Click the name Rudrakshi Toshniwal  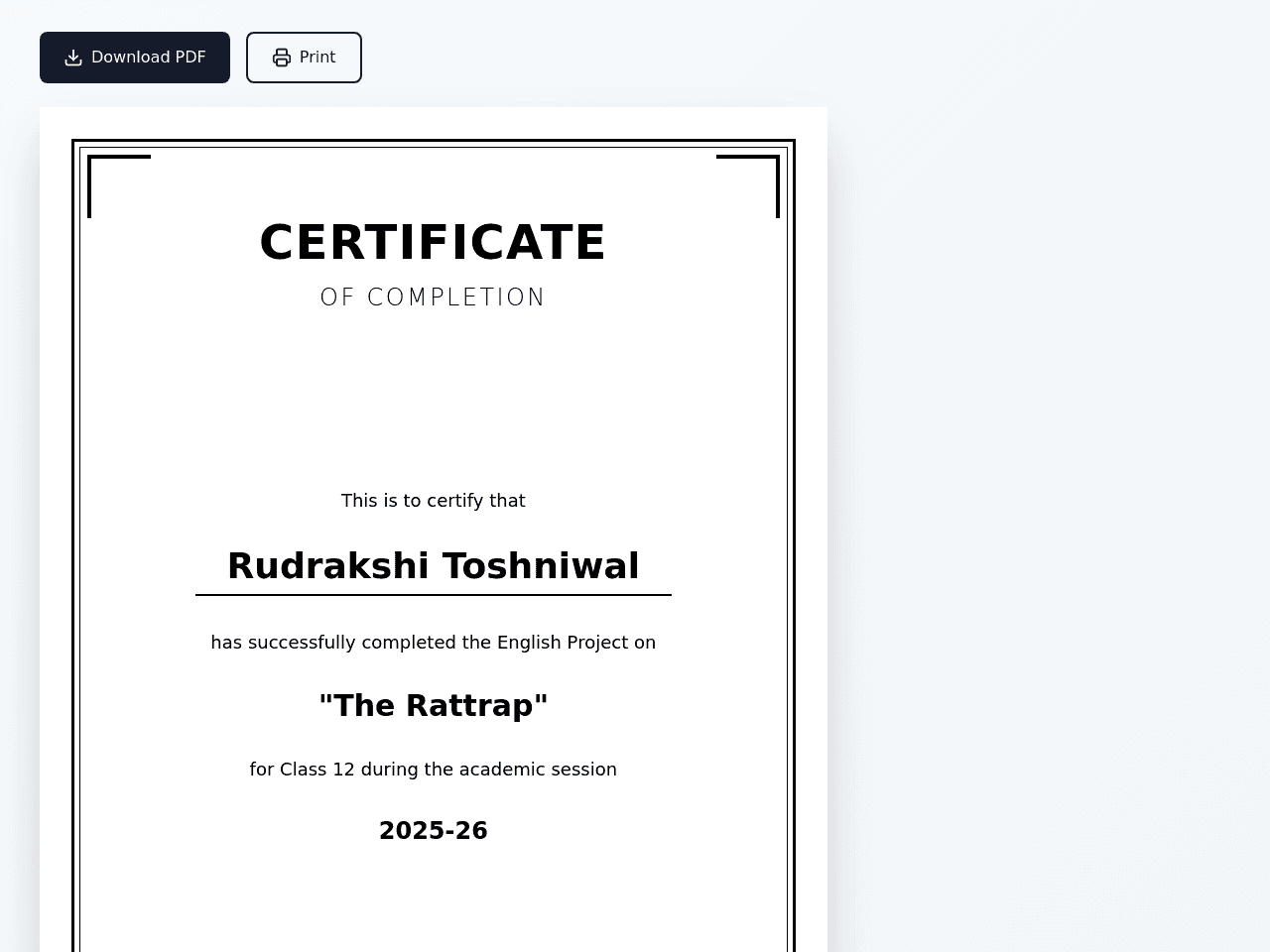433,566
